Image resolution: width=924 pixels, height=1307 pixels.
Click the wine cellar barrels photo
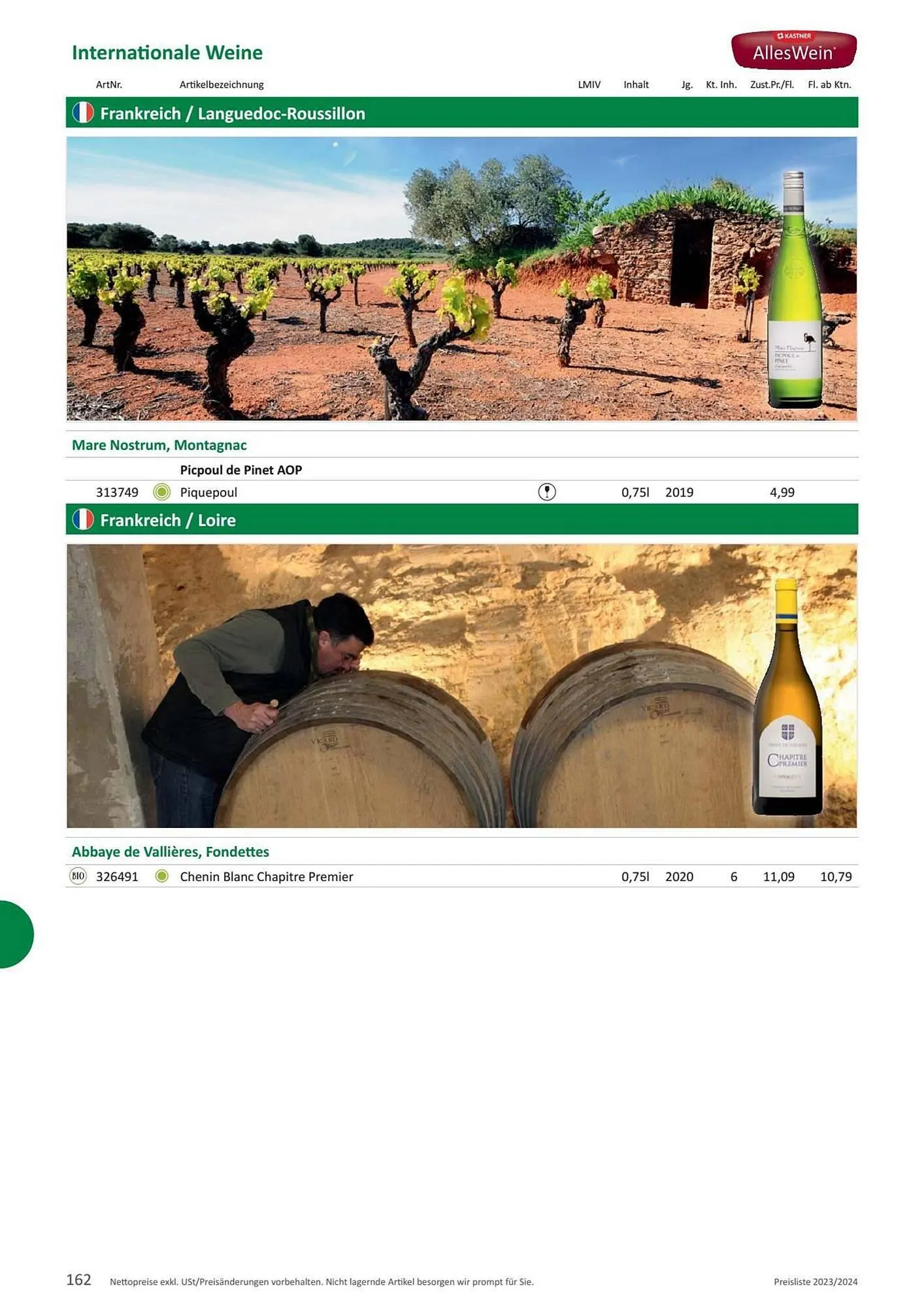[x=462, y=686]
